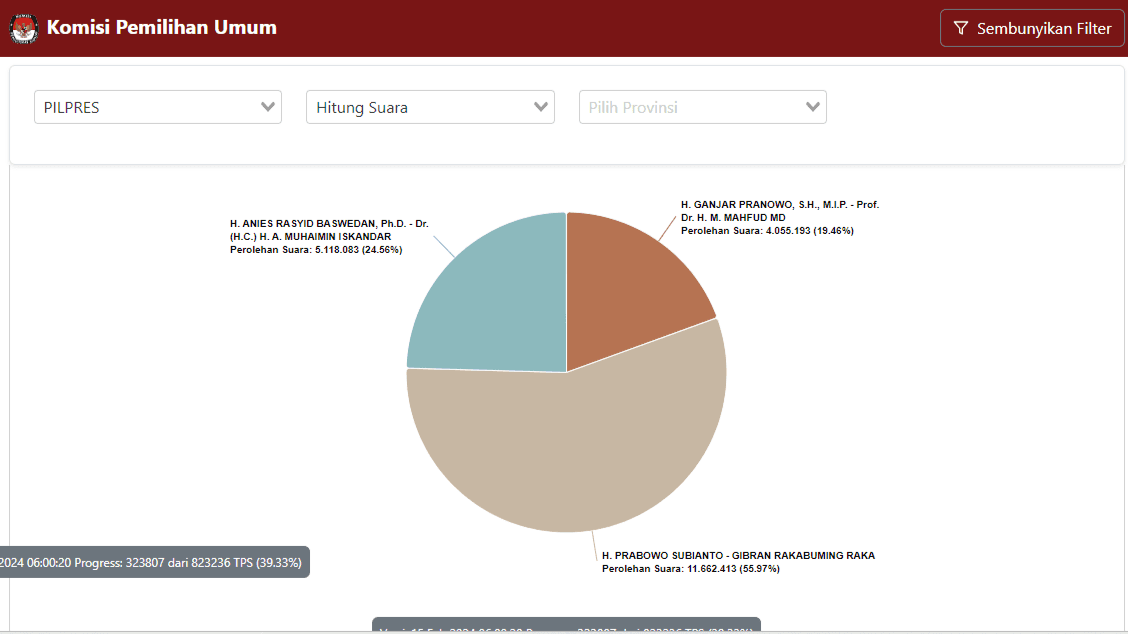This screenshot has width=1128, height=634.
Task: Click the funnel filter icon
Action: [960, 28]
